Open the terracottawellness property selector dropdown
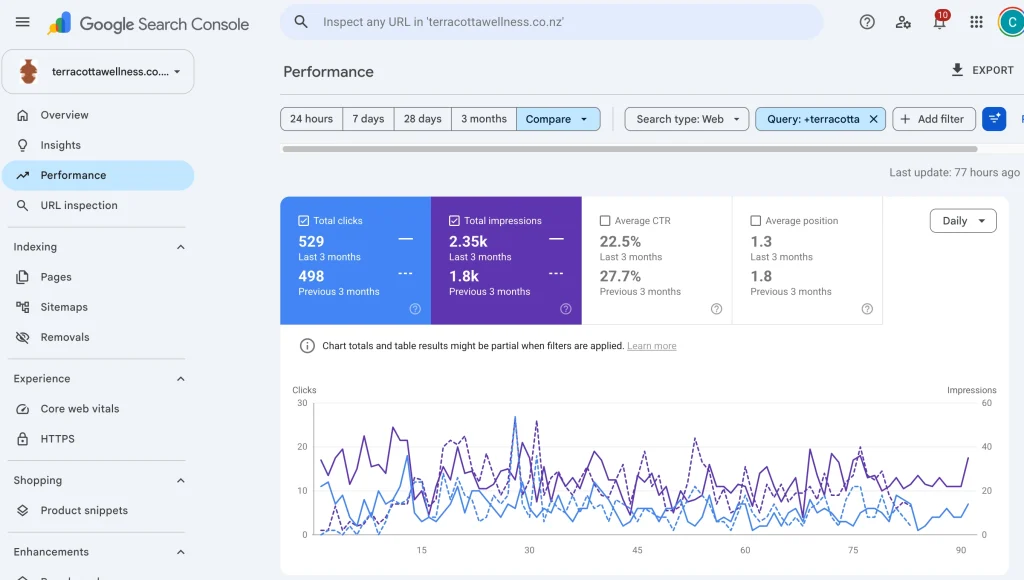This screenshot has height=580, width=1024. pos(98,72)
